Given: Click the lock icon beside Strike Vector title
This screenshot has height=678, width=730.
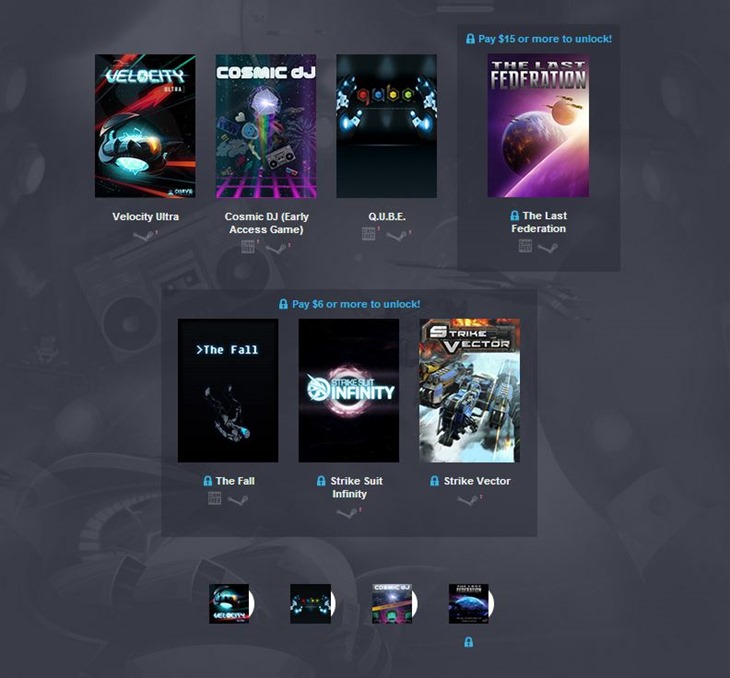Looking at the screenshot, I should [434, 481].
